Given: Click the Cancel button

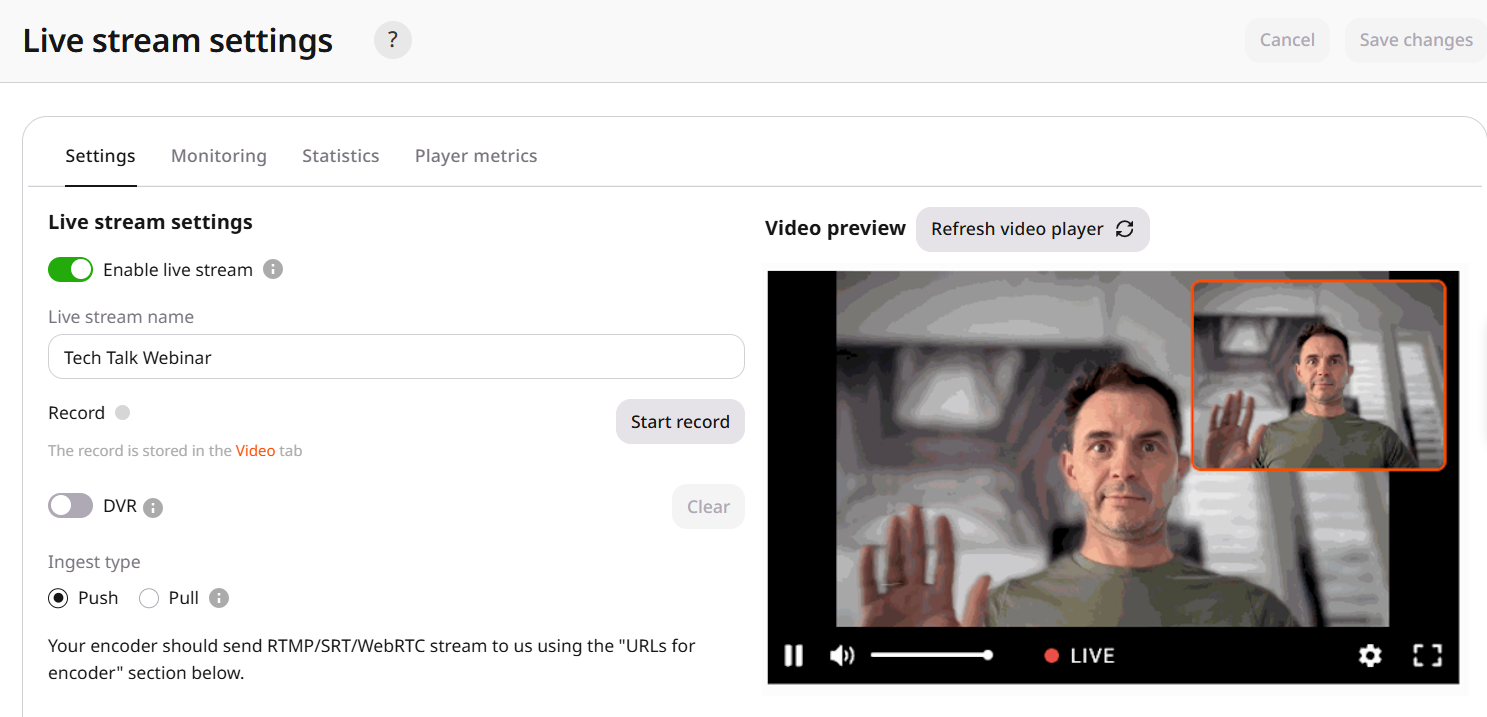Looking at the screenshot, I should pos(1287,40).
